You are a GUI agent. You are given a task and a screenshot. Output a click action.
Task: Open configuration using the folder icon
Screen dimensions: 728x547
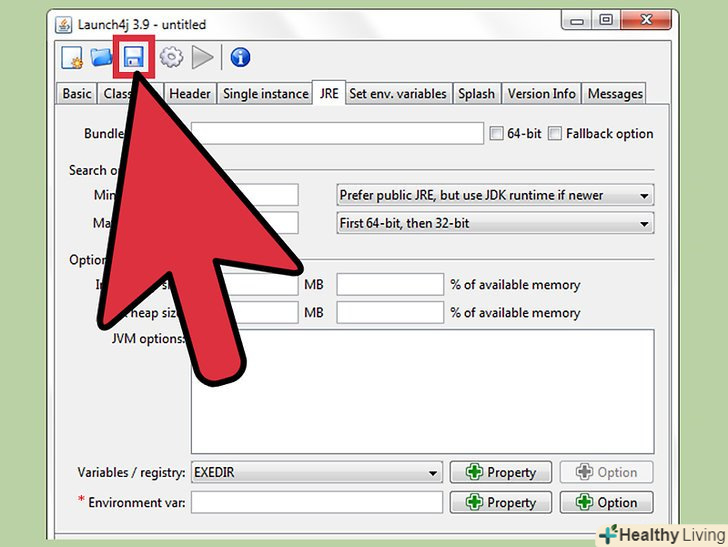click(101, 57)
